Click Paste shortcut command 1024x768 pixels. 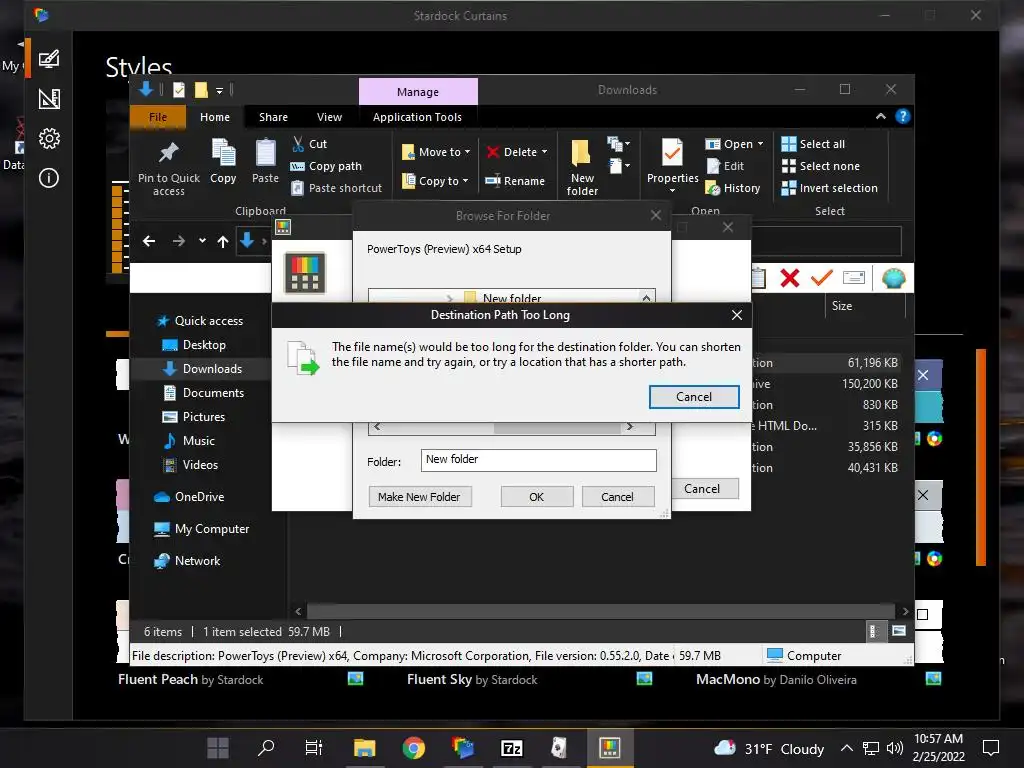point(336,188)
